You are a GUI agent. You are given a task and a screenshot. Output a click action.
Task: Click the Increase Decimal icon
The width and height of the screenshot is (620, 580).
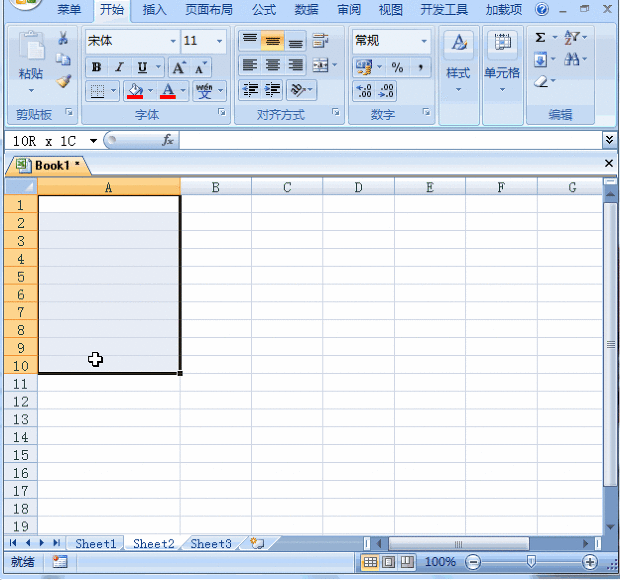tap(364, 92)
